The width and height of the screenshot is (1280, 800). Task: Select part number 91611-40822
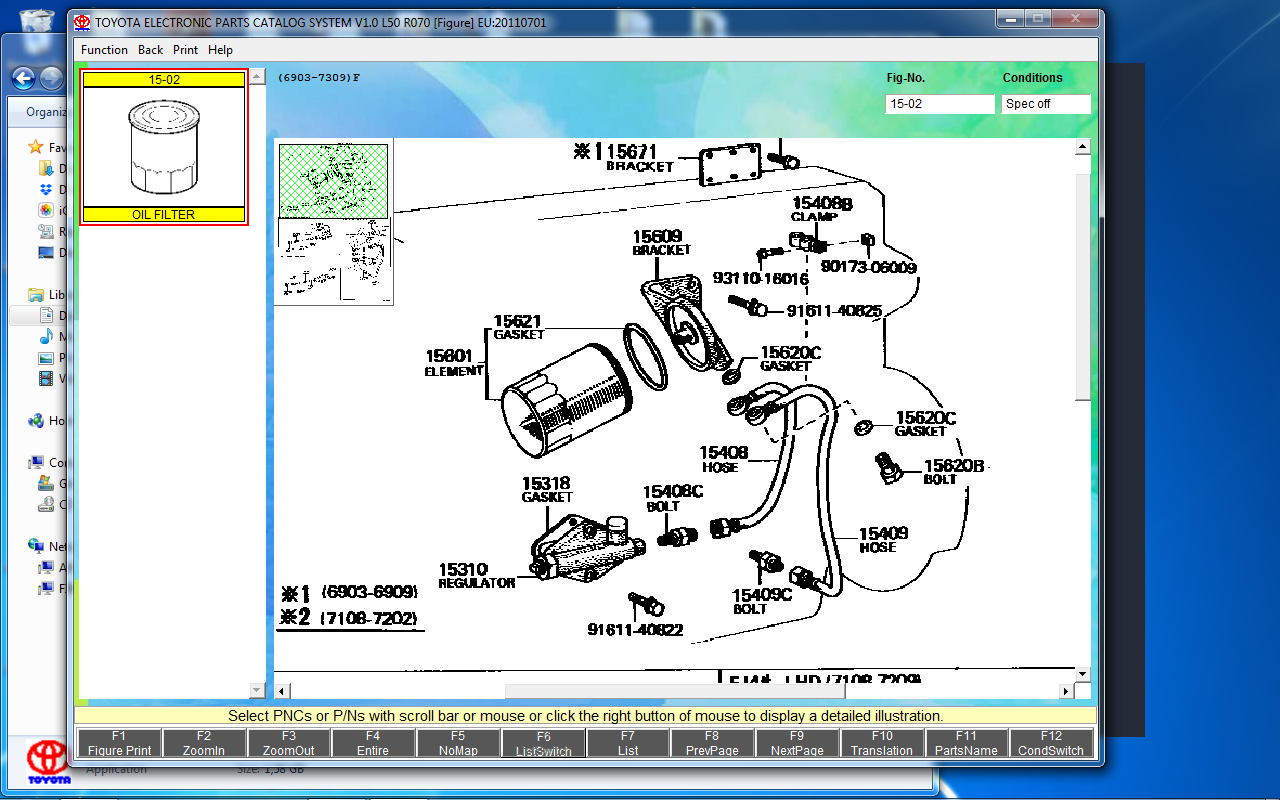coord(635,629)
